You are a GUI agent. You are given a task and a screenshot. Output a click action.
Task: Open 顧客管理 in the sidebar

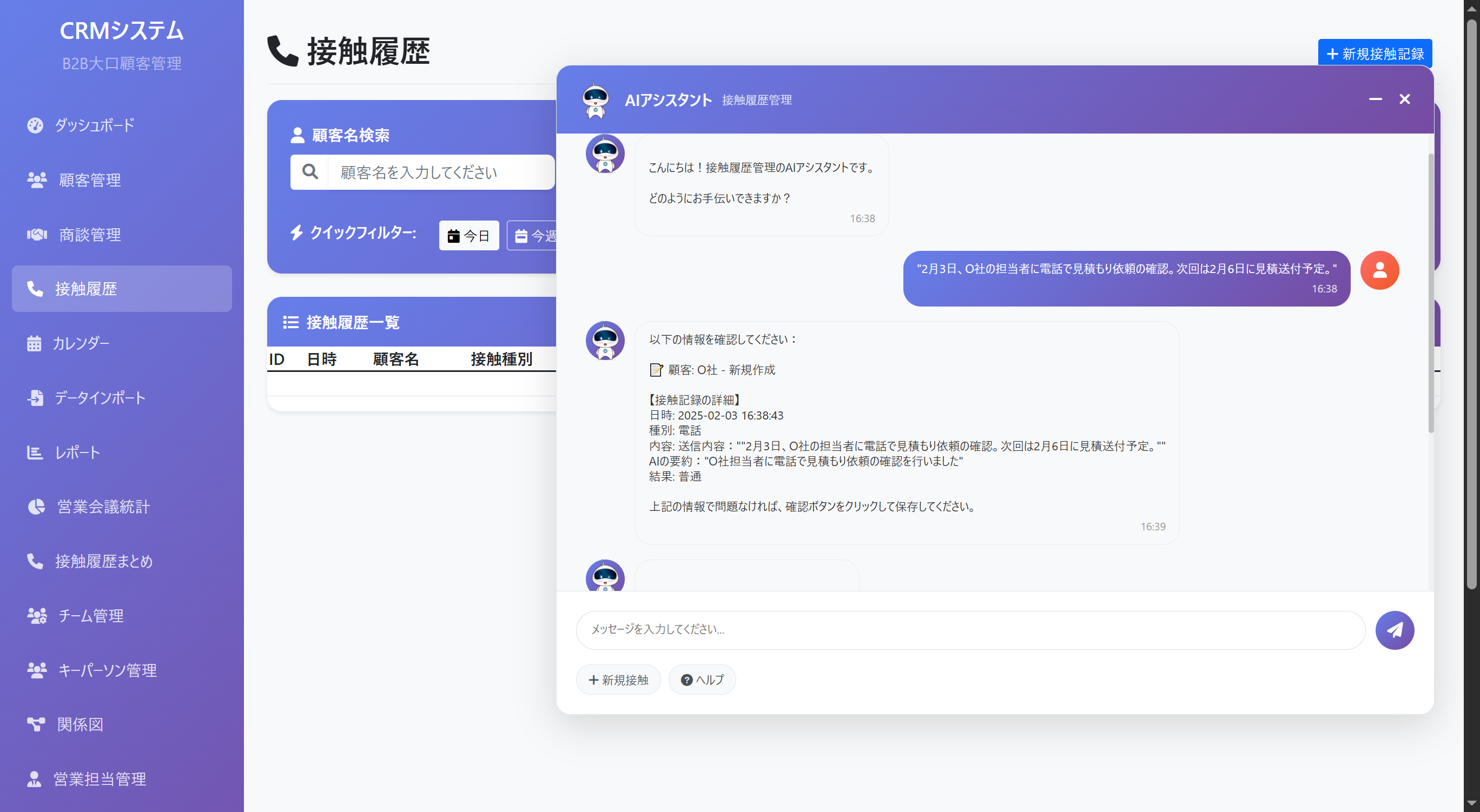[90, 181]
